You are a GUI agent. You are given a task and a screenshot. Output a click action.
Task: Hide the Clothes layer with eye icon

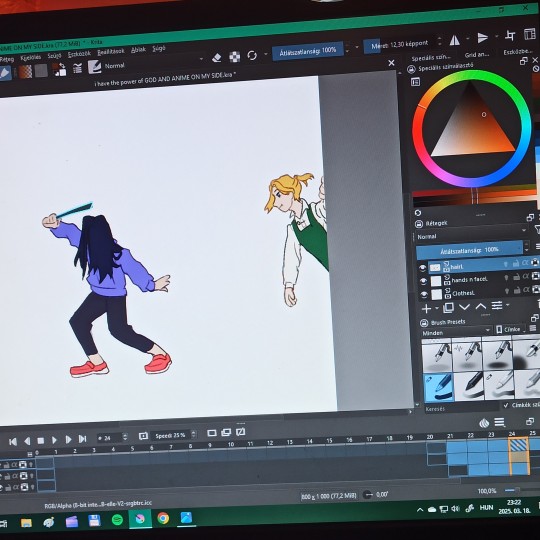click(424, 295)
